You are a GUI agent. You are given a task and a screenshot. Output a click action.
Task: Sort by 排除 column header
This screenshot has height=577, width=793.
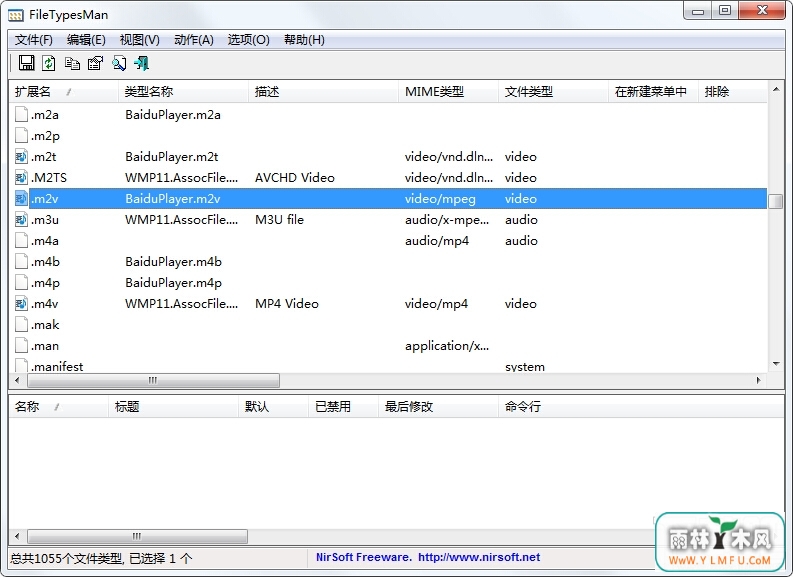click(x=732, y=92)
